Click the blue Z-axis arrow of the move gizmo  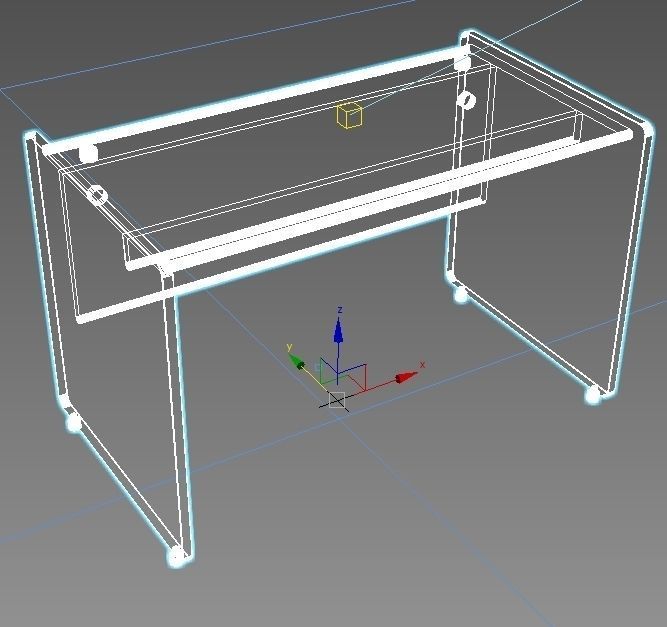[338, 331]
